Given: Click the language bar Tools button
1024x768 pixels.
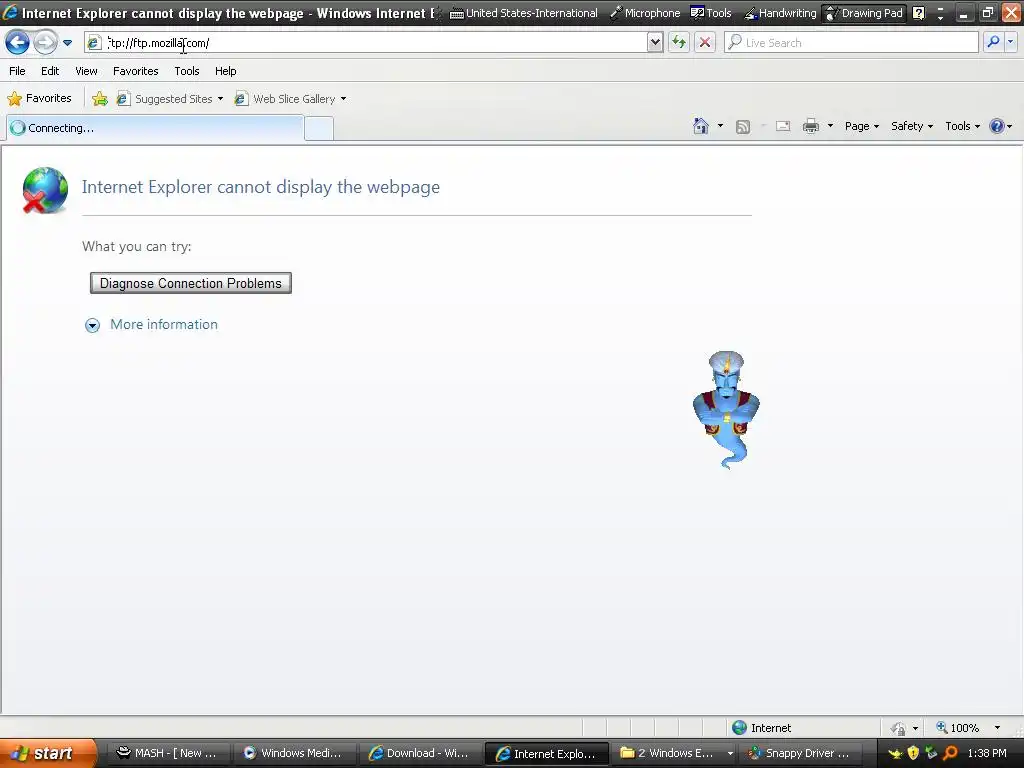Looking at the screenshot, I should [711, 13].
